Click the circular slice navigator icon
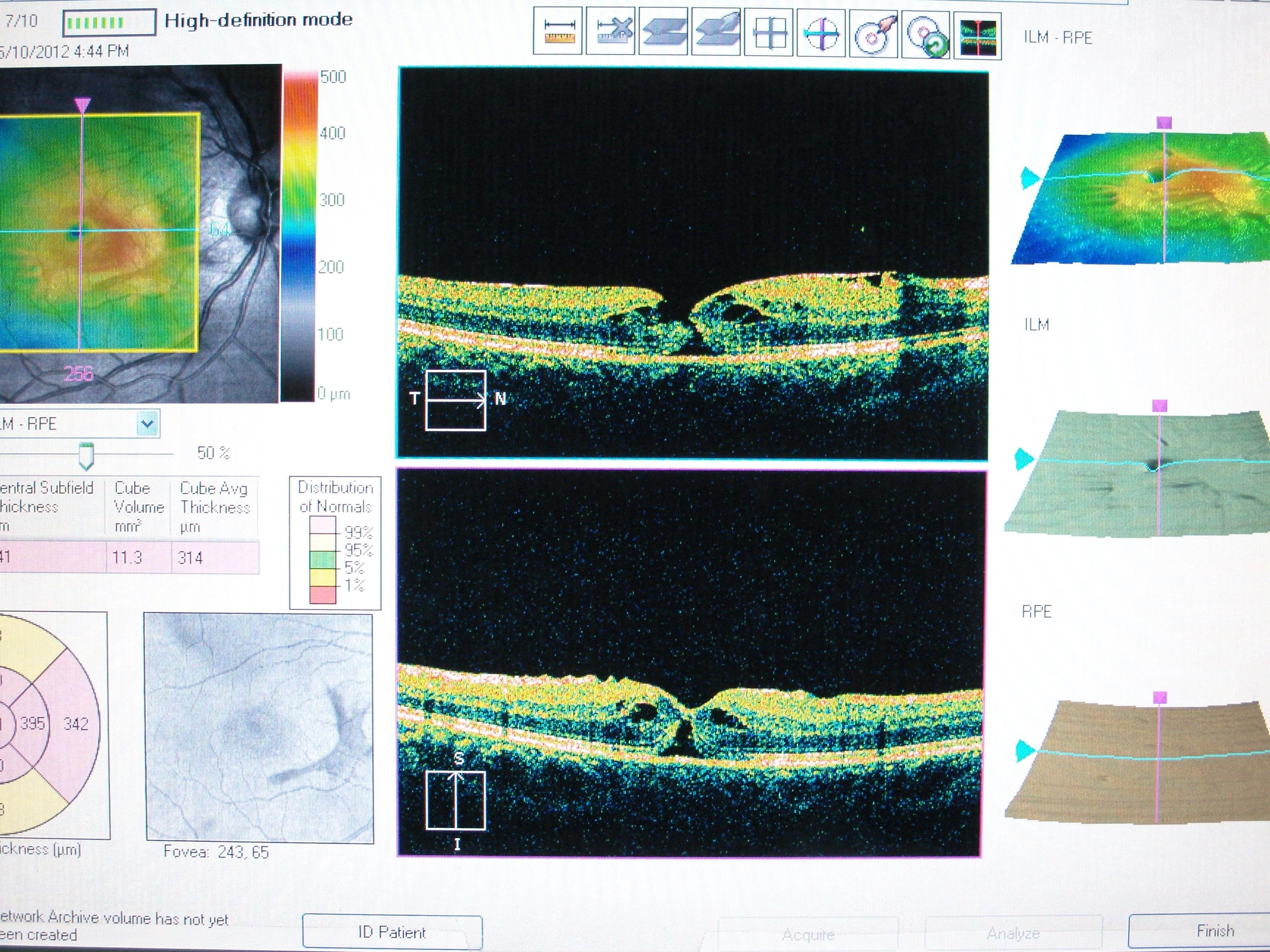The image size is (1270, 952). click(822, 33)
